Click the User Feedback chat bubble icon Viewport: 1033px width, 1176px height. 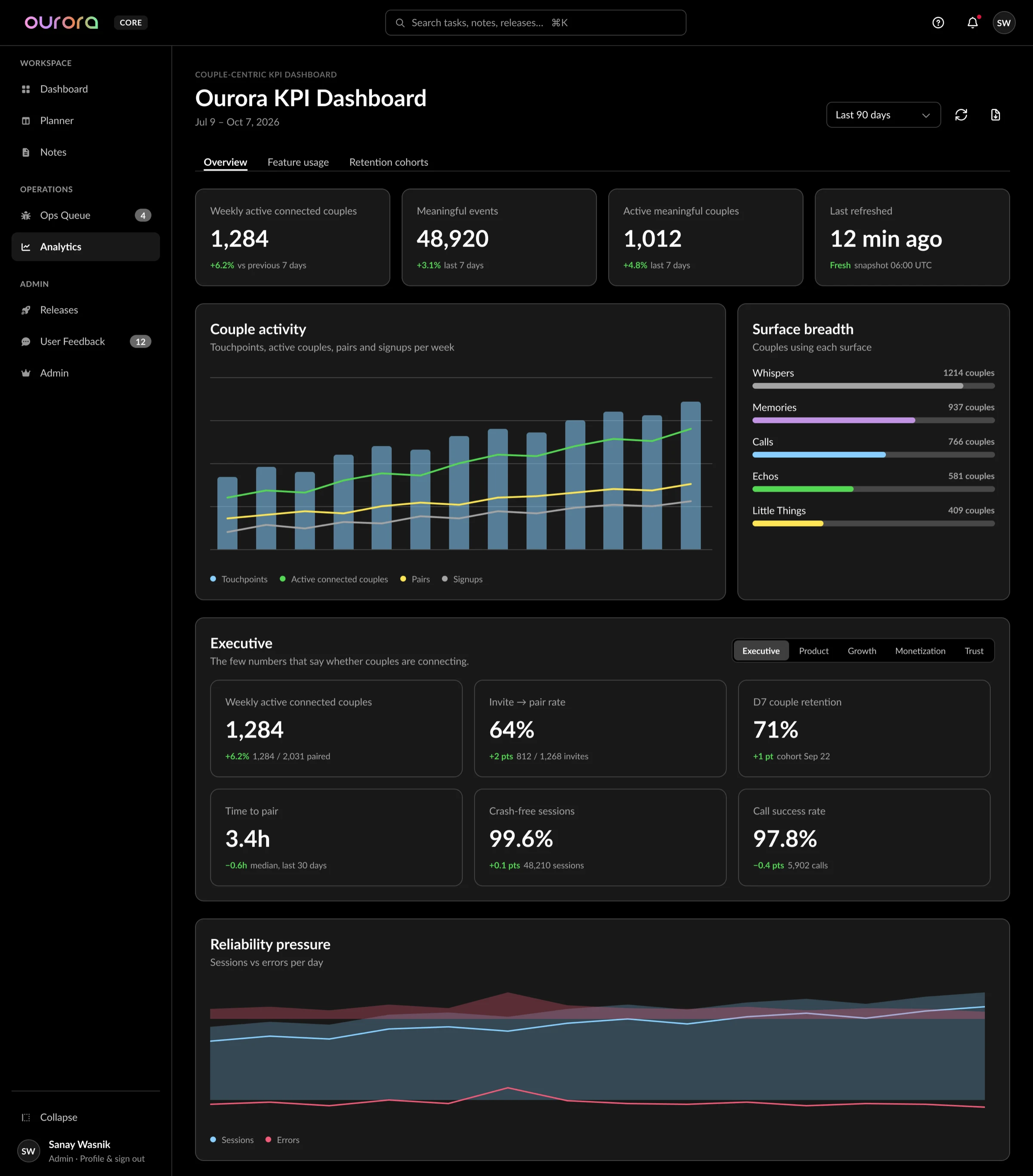pyautogui.click(x=26, y=342)
